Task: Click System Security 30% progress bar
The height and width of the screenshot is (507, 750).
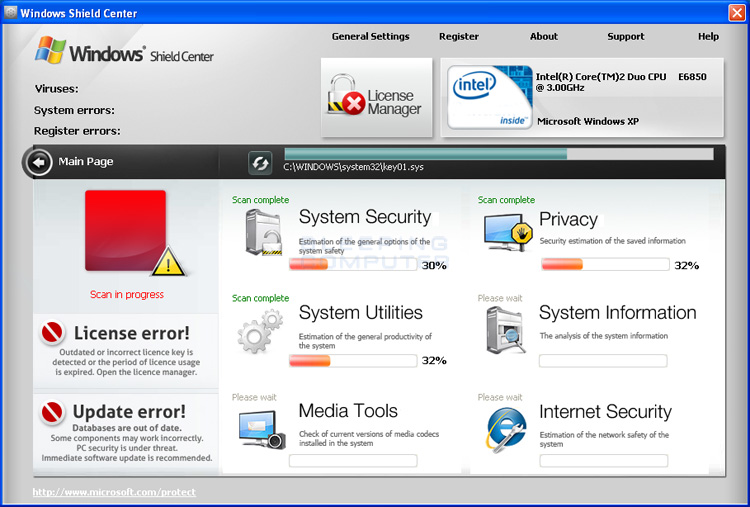Action: tap(353, 265)
